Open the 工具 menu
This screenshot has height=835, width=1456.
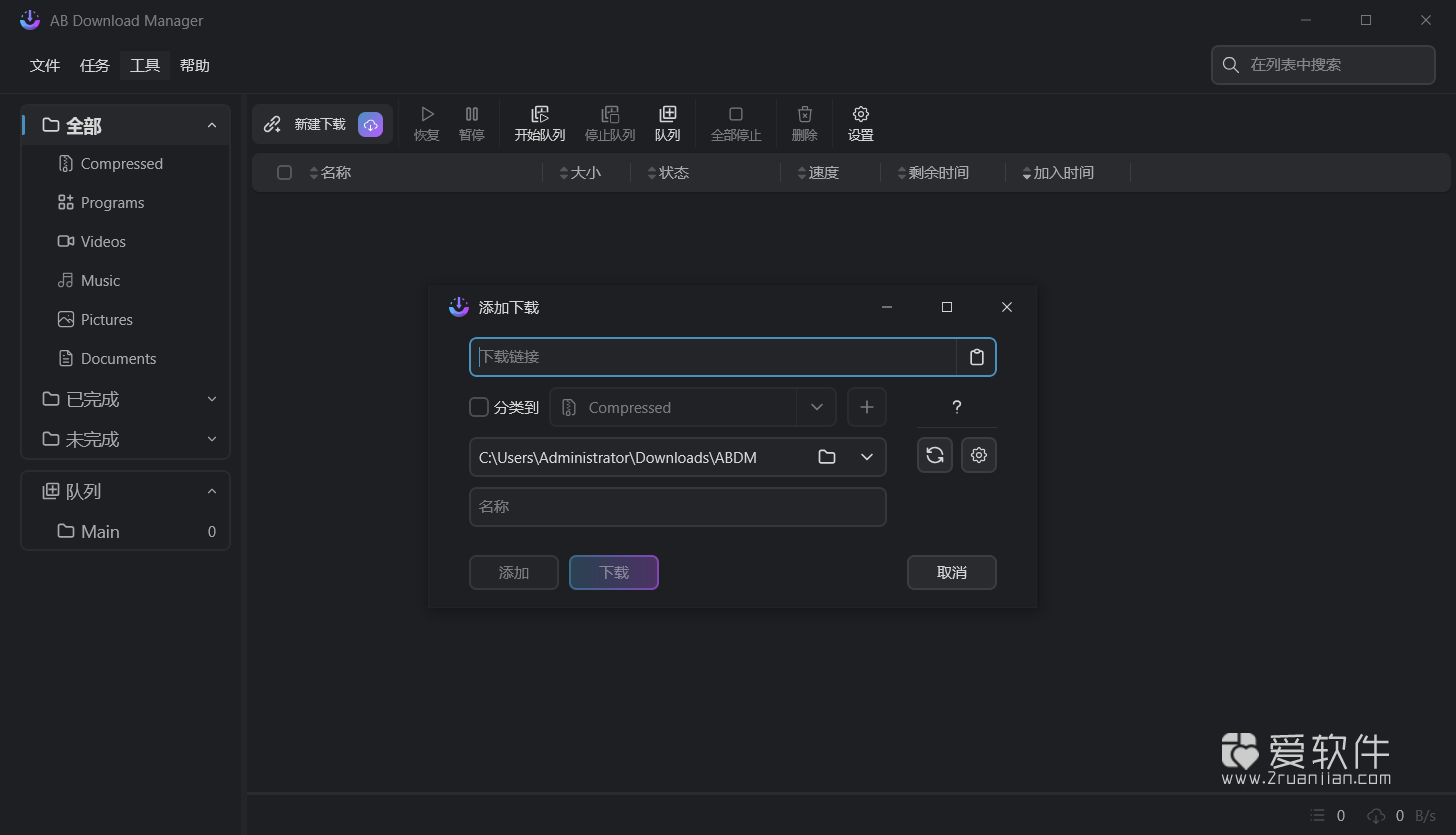pos(145,66)
